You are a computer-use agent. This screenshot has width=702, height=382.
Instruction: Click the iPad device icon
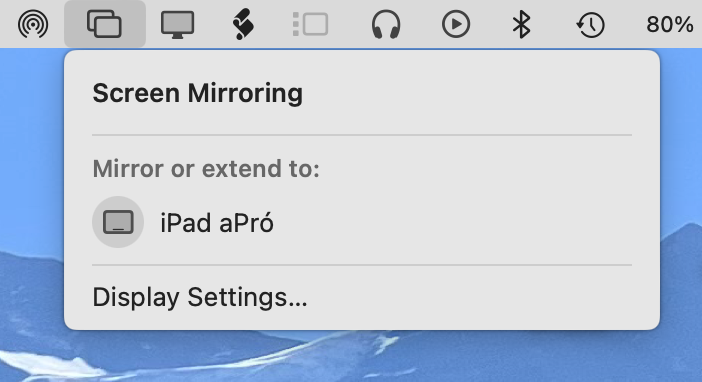[x=118, y=222]
